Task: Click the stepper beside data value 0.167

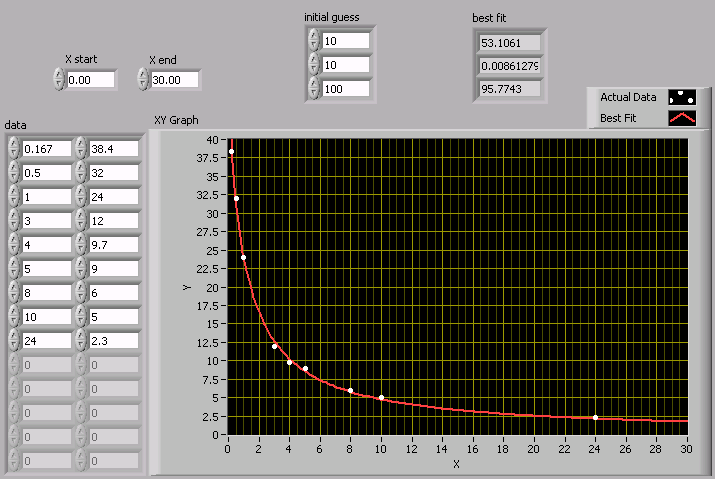Action: [x=14, y=148]
